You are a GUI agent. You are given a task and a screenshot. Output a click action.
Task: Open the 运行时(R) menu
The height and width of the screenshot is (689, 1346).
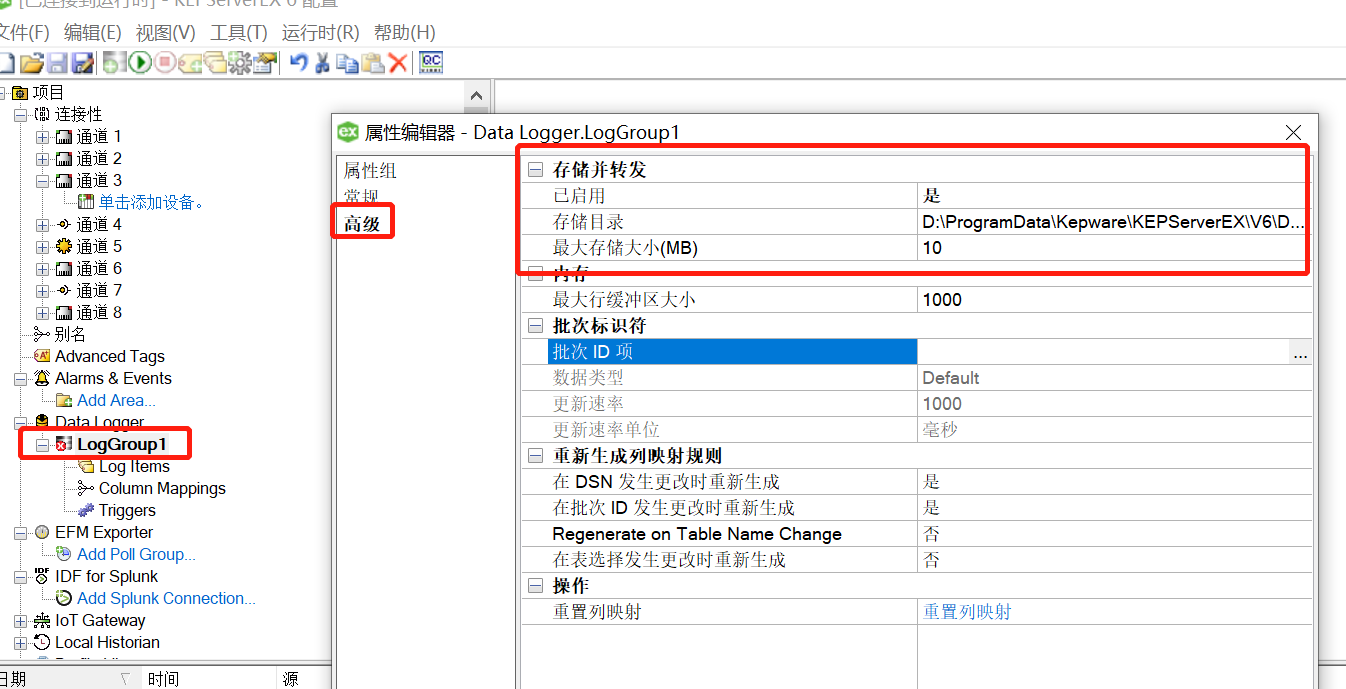320,33
